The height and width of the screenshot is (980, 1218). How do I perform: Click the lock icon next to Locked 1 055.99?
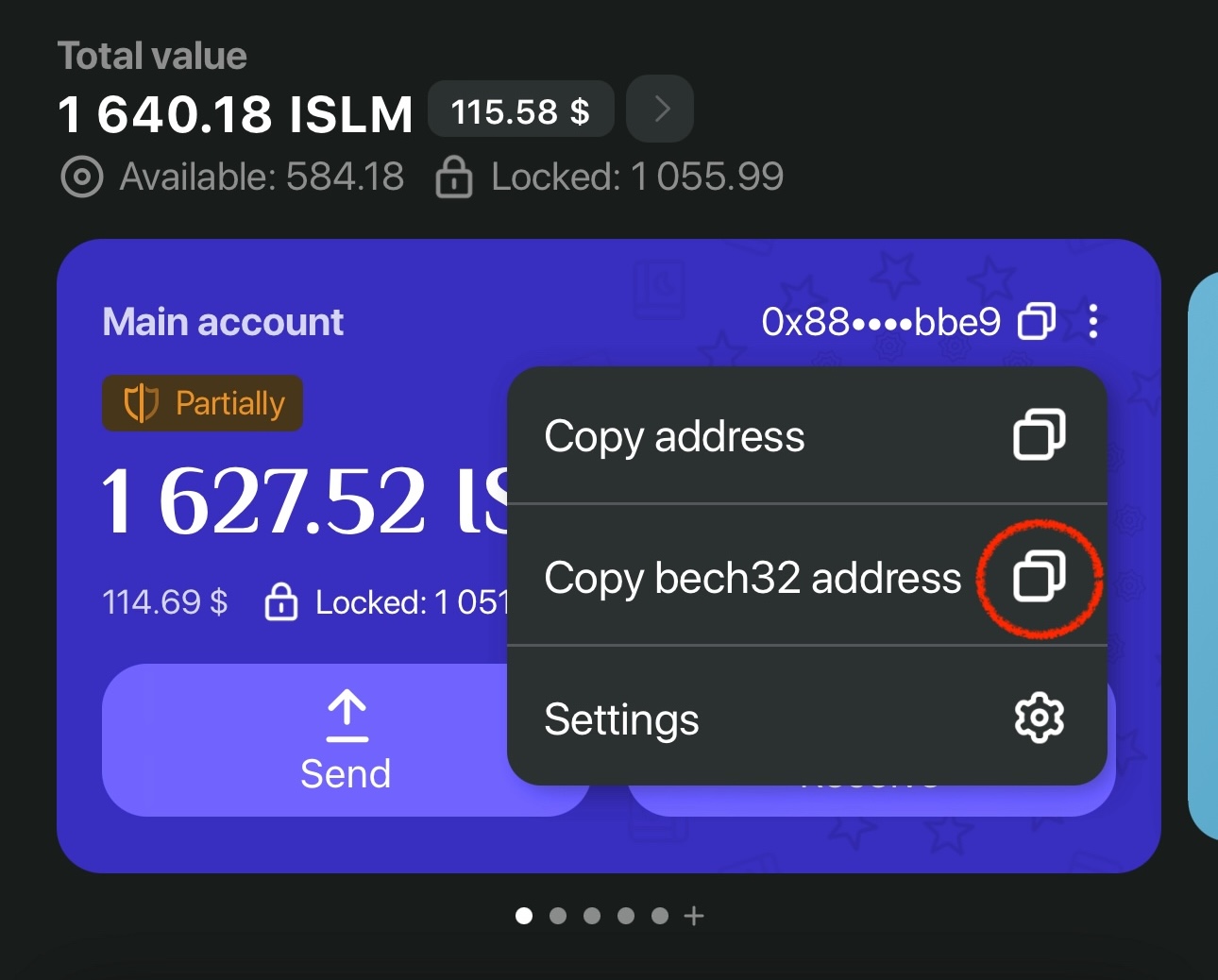coord(453,177)
